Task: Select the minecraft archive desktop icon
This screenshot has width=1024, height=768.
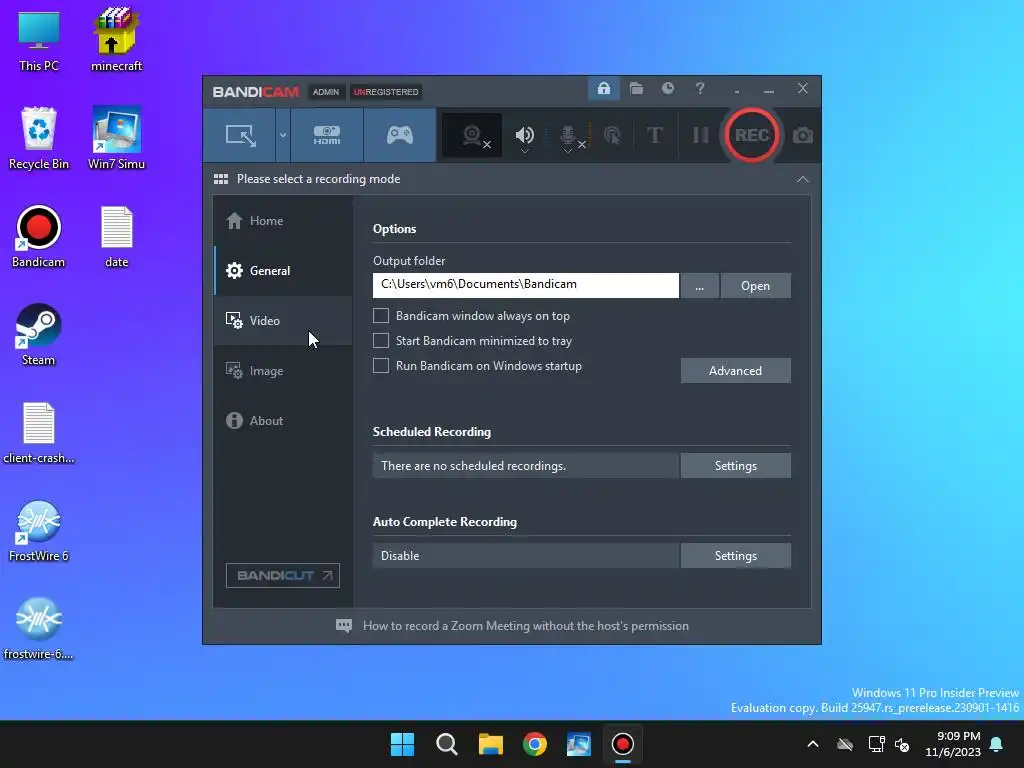Action: tap(116, 40)
